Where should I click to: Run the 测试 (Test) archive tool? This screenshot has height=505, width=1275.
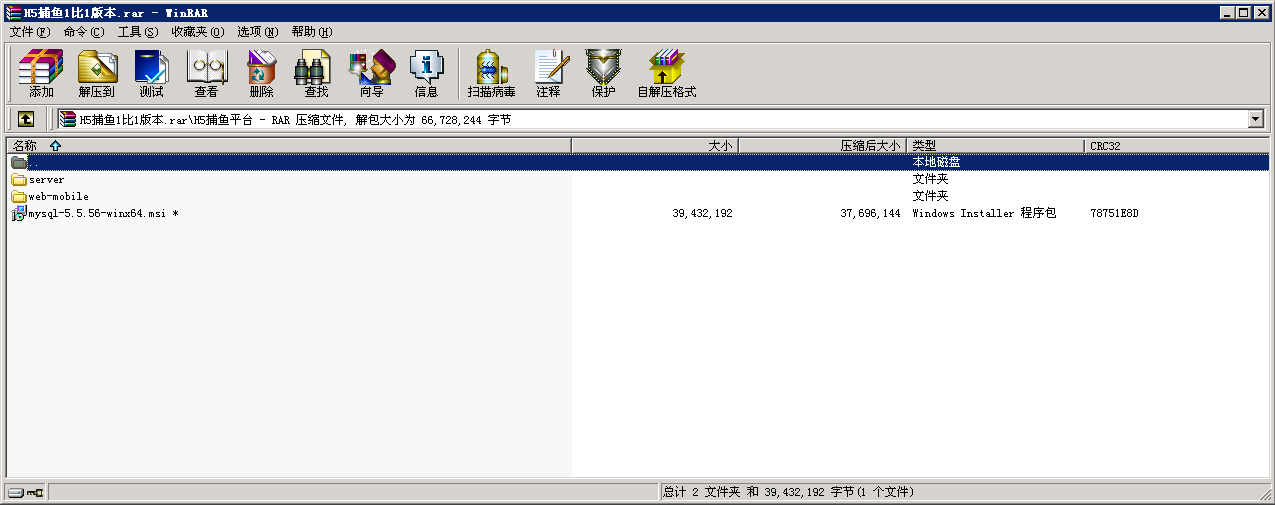pyautogui.click(x=151, y=74)
